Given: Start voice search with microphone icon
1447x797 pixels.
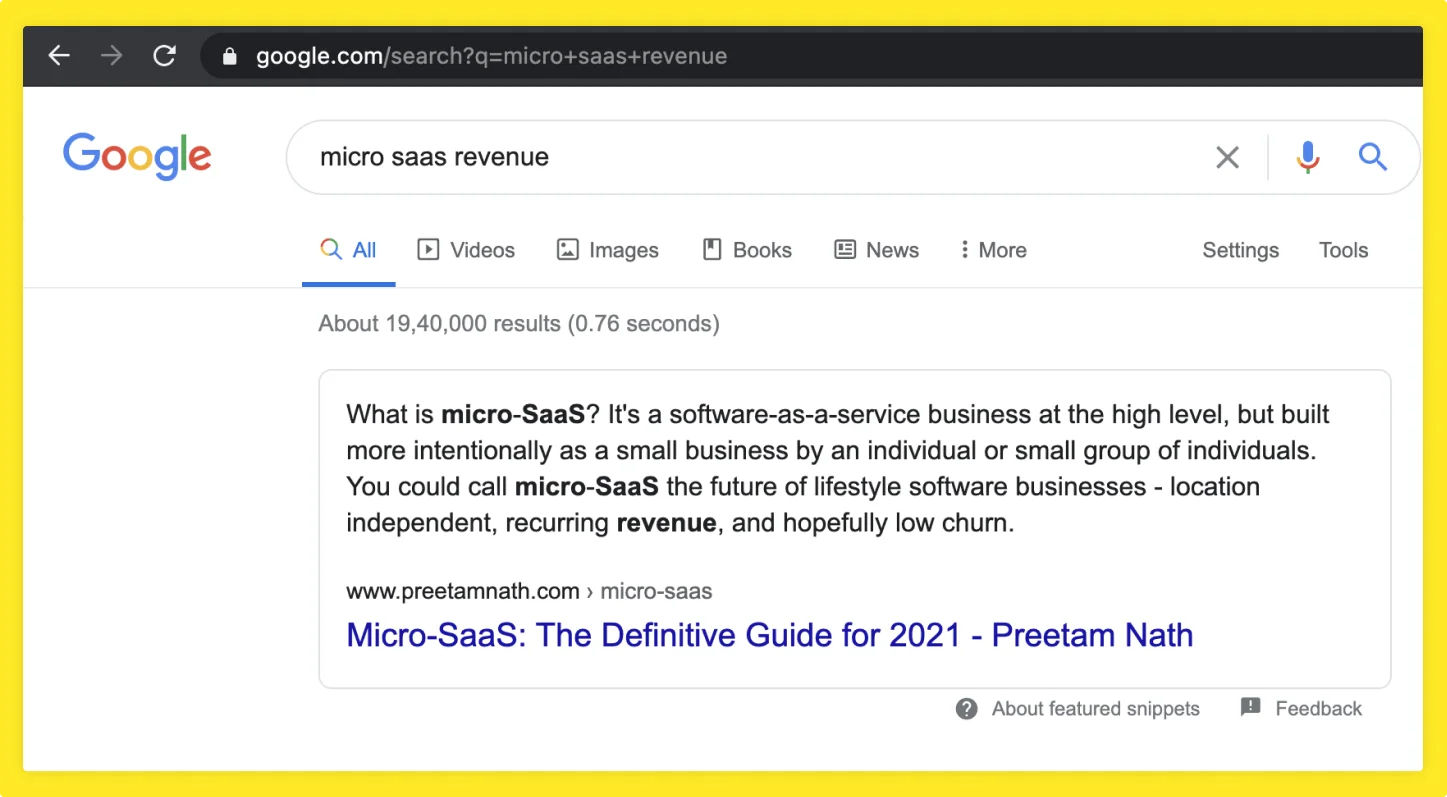Looking at the screenshot, I should [1308, 157].
